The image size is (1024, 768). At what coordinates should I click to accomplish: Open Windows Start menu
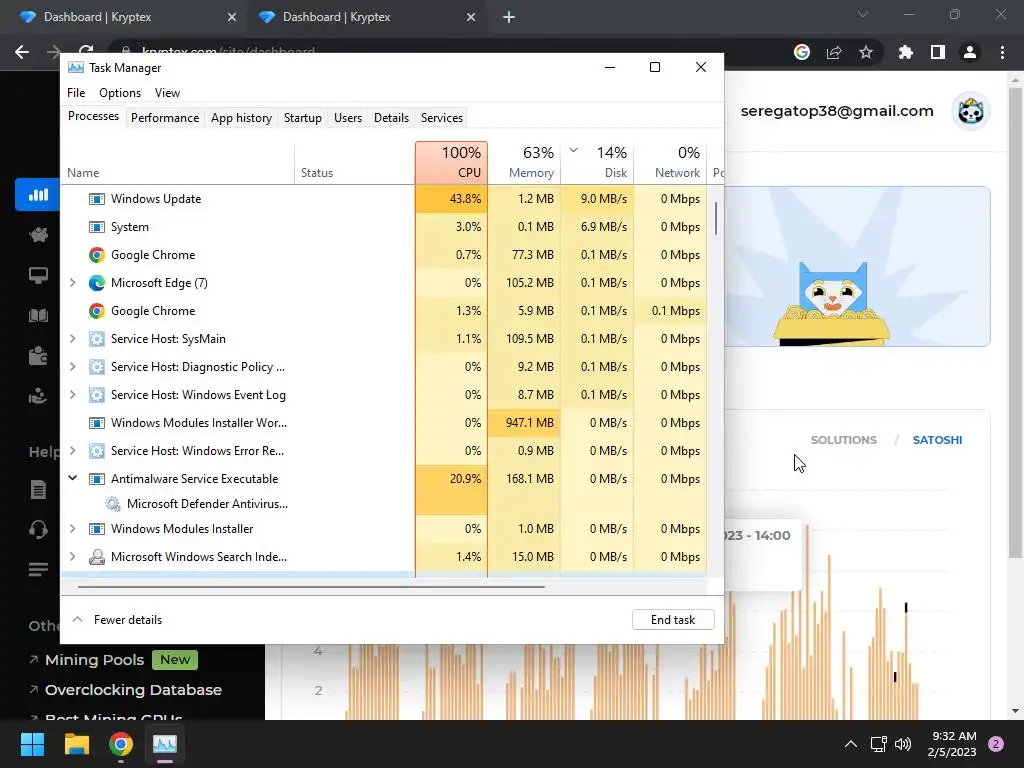coord(32,744)
